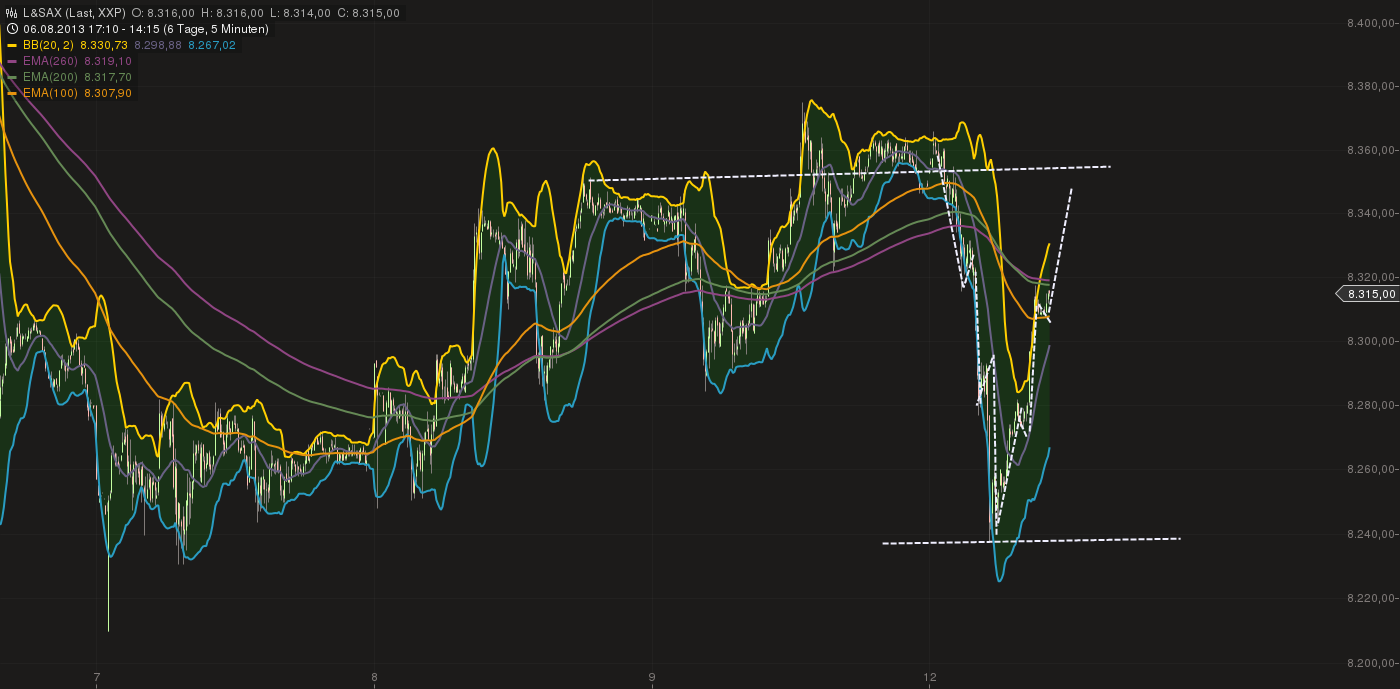Click the orange EMA(100) line marker icon

click(x=11, y=92)
